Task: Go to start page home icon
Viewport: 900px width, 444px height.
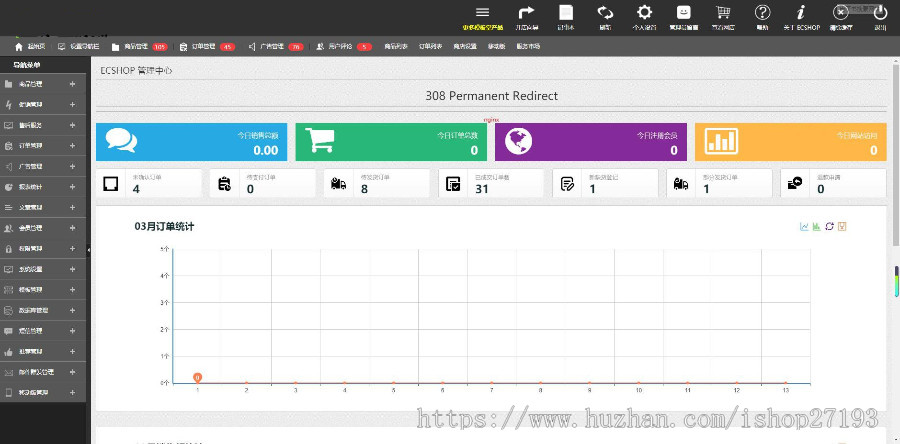Action: click(x=18, y=47)
